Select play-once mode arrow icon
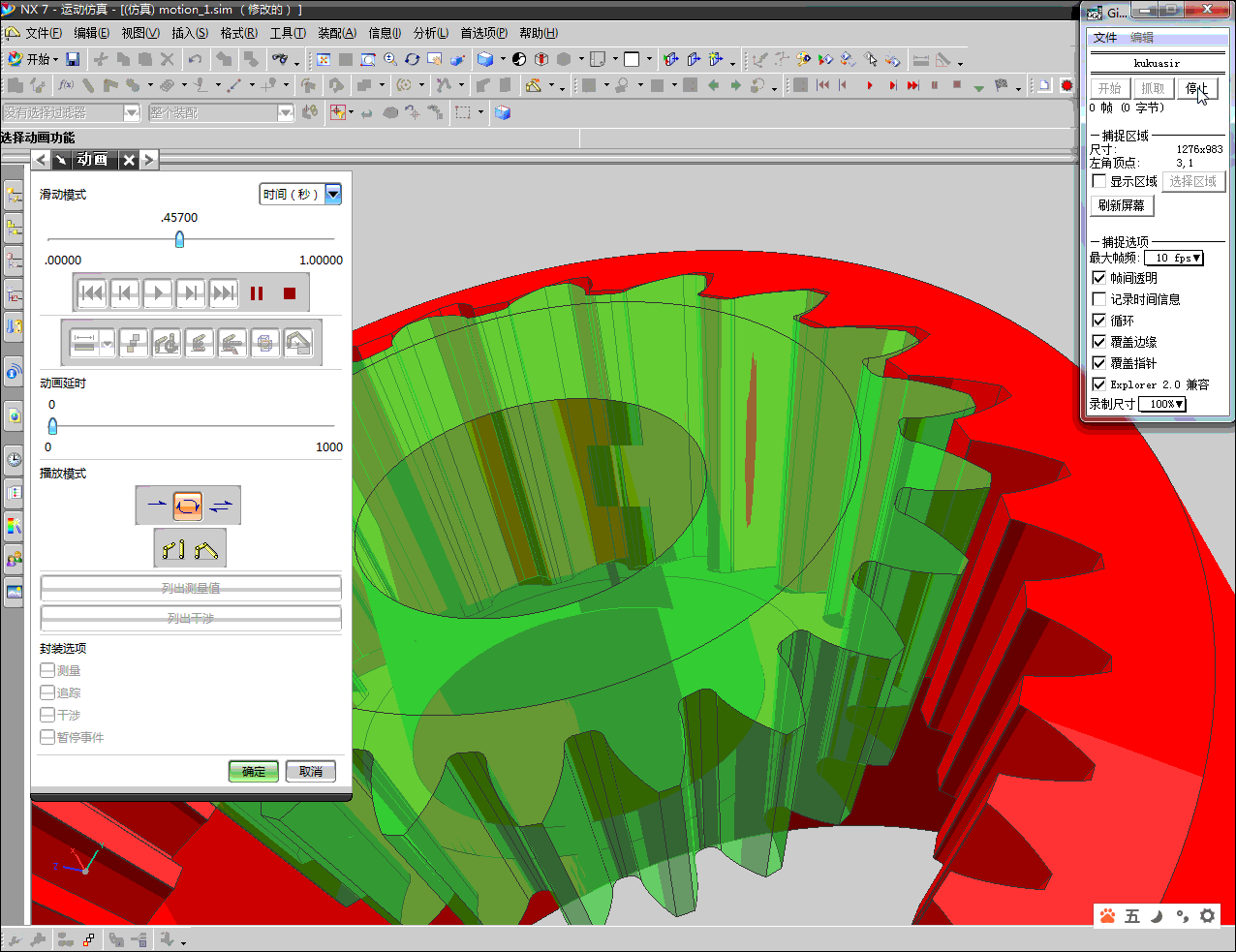Image resolution: width=1236 pixels, height=952 pixels. (156, 505)
